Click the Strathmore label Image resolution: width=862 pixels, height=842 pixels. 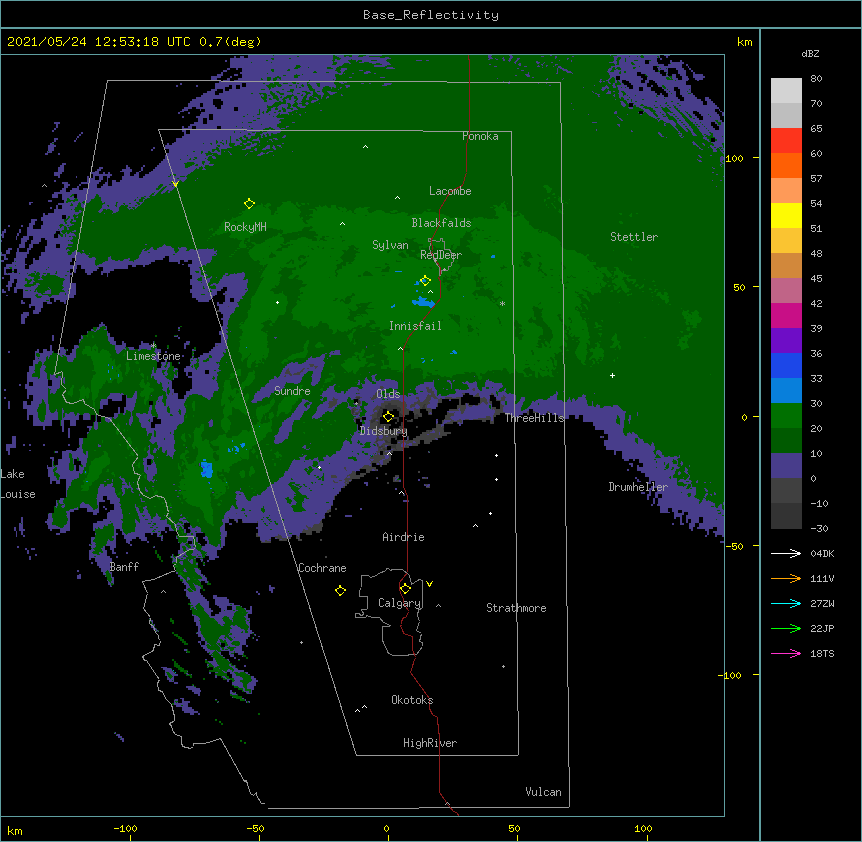click(x=516, y=608)
